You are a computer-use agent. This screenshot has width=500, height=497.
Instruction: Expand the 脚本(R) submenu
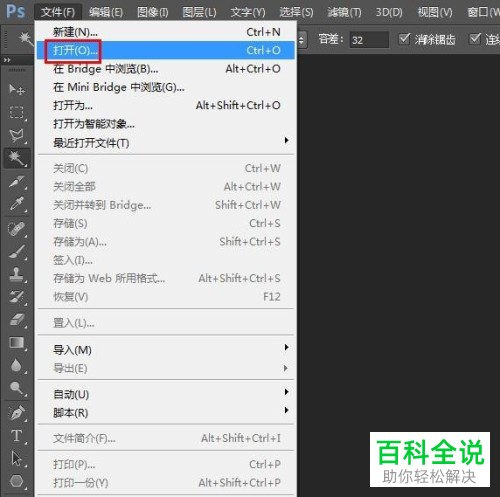click(x=166, y=413)
